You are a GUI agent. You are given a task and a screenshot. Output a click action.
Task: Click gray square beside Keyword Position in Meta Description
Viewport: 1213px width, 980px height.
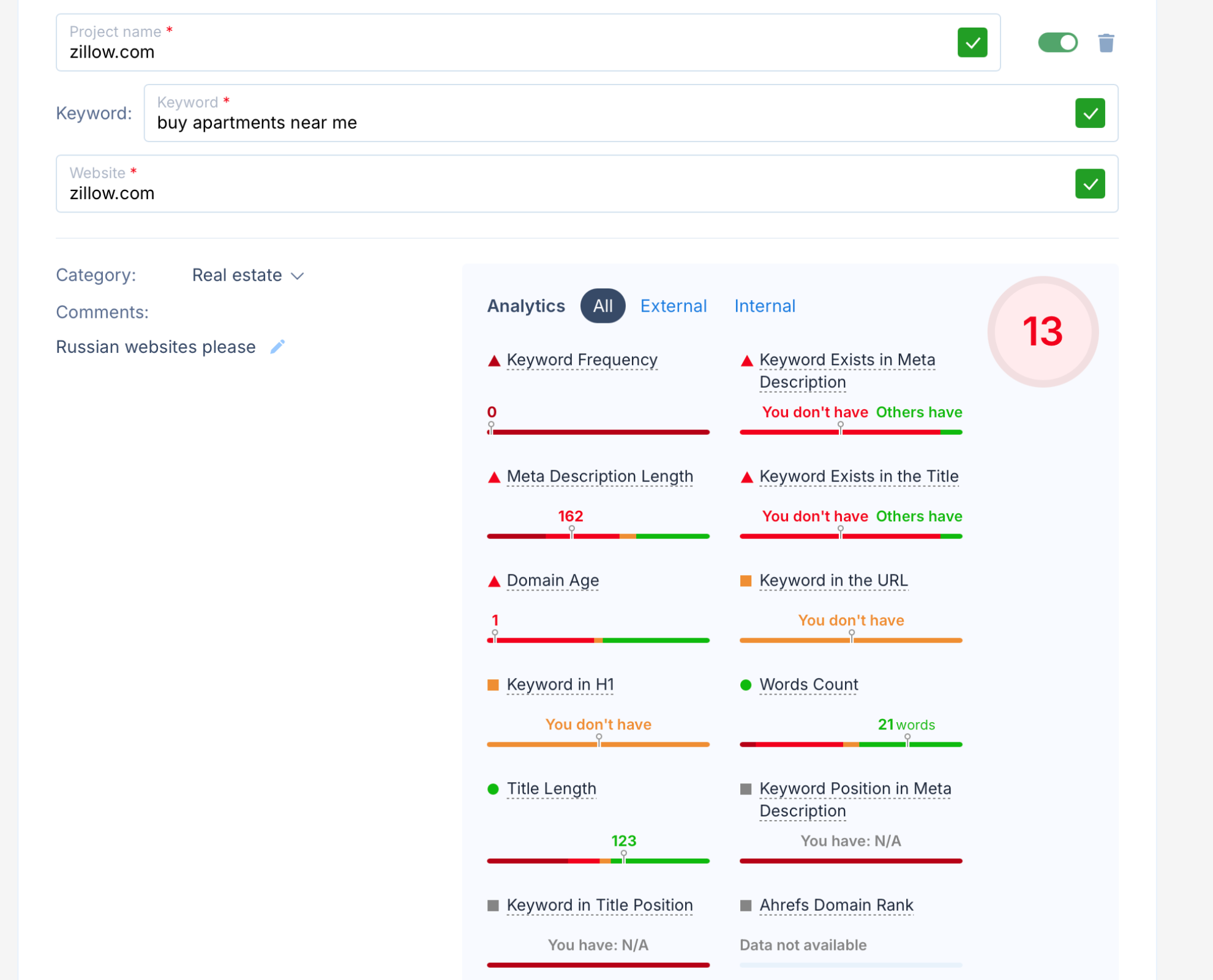[x=746, y=789]
